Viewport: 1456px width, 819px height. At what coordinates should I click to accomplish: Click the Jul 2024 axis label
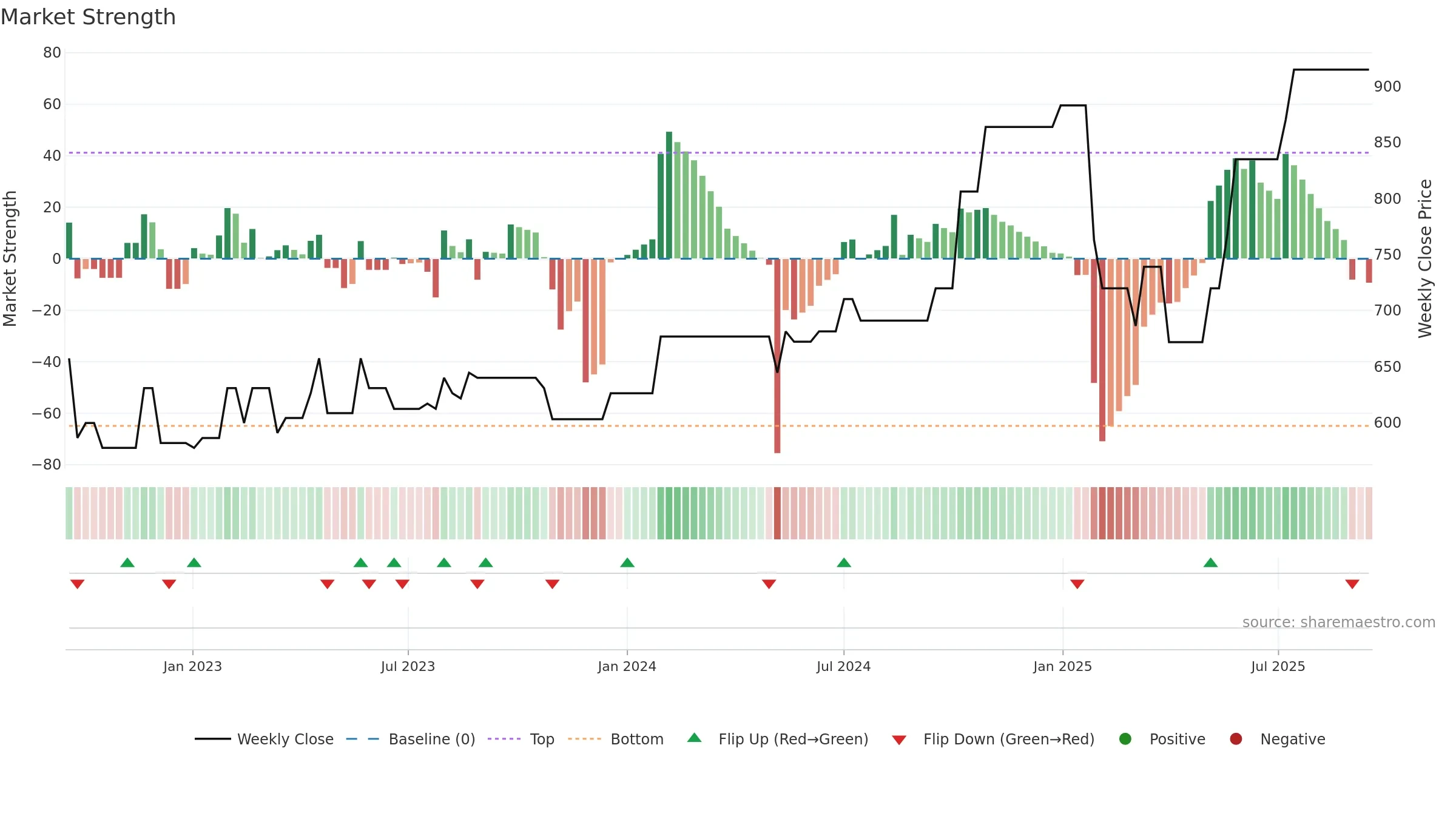tap(843, 667)
